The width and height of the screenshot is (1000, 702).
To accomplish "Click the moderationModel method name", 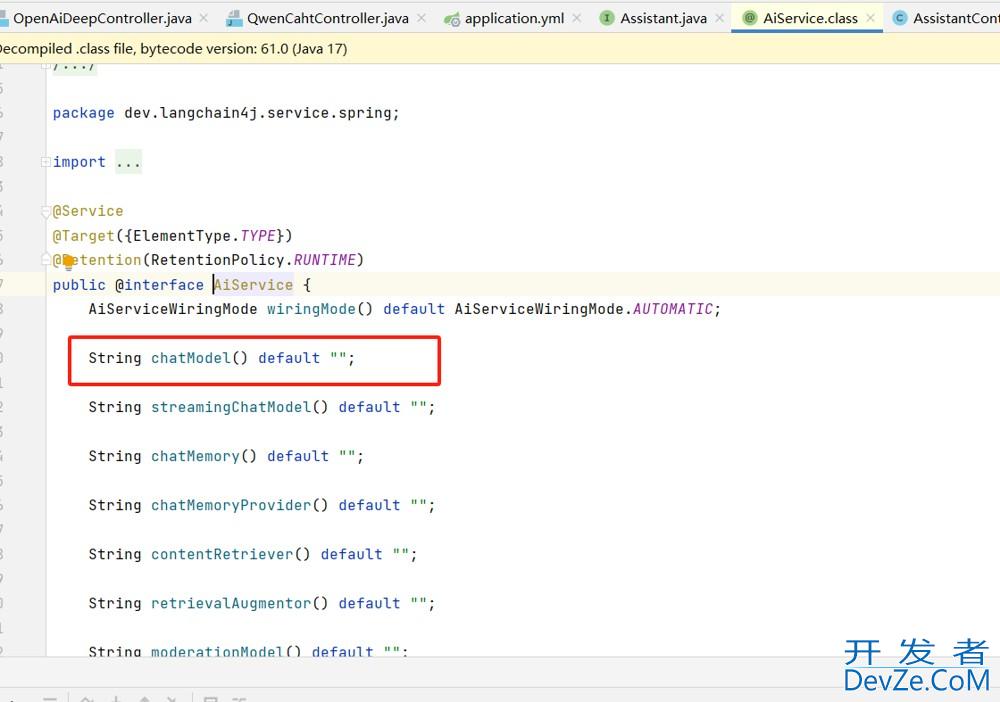I will click(x=217, y=651).
